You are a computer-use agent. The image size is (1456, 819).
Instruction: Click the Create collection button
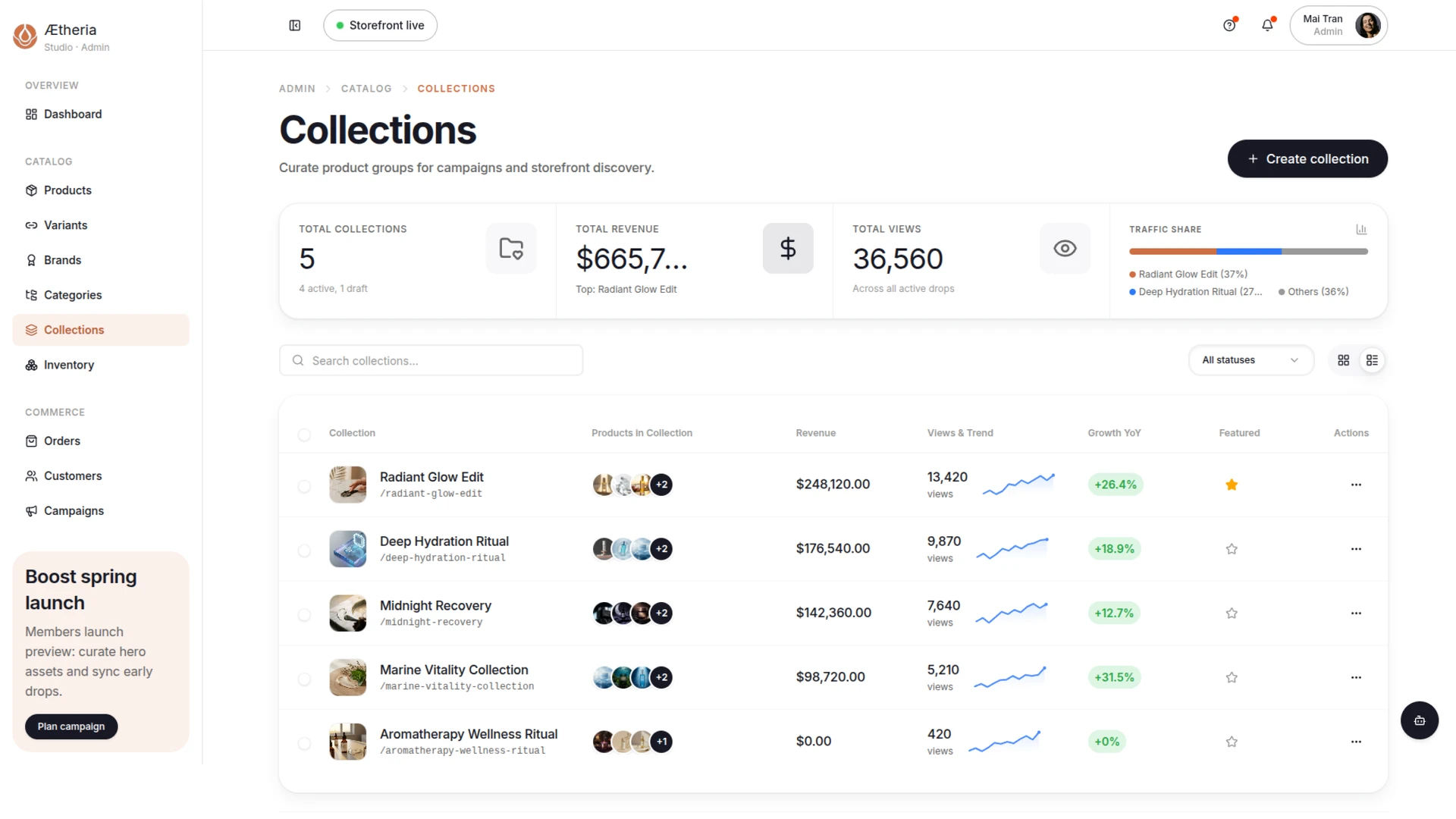[x=1307, y=158]
